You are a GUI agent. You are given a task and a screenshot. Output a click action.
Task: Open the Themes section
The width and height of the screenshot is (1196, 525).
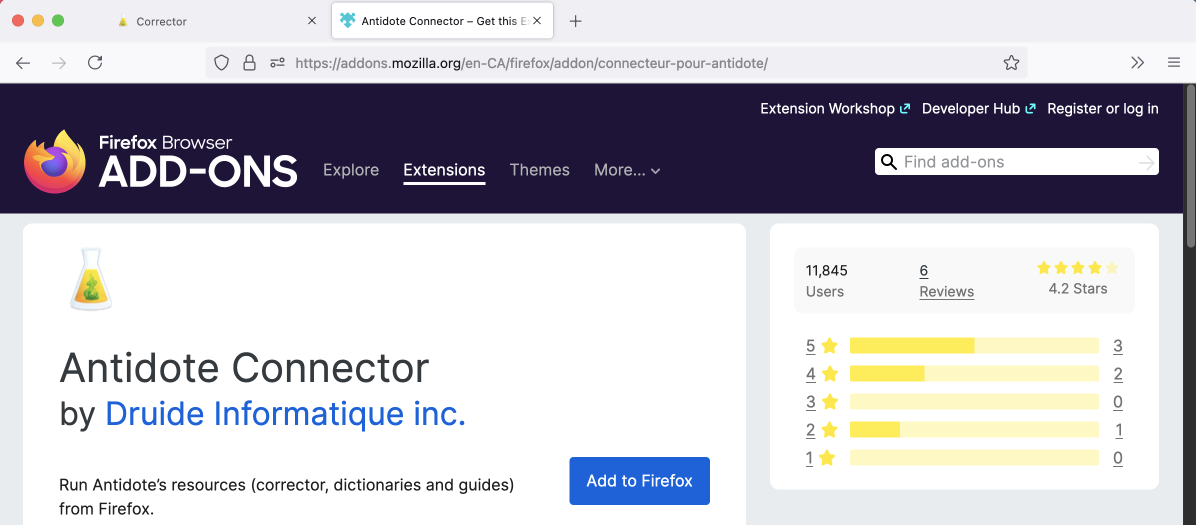539,170
